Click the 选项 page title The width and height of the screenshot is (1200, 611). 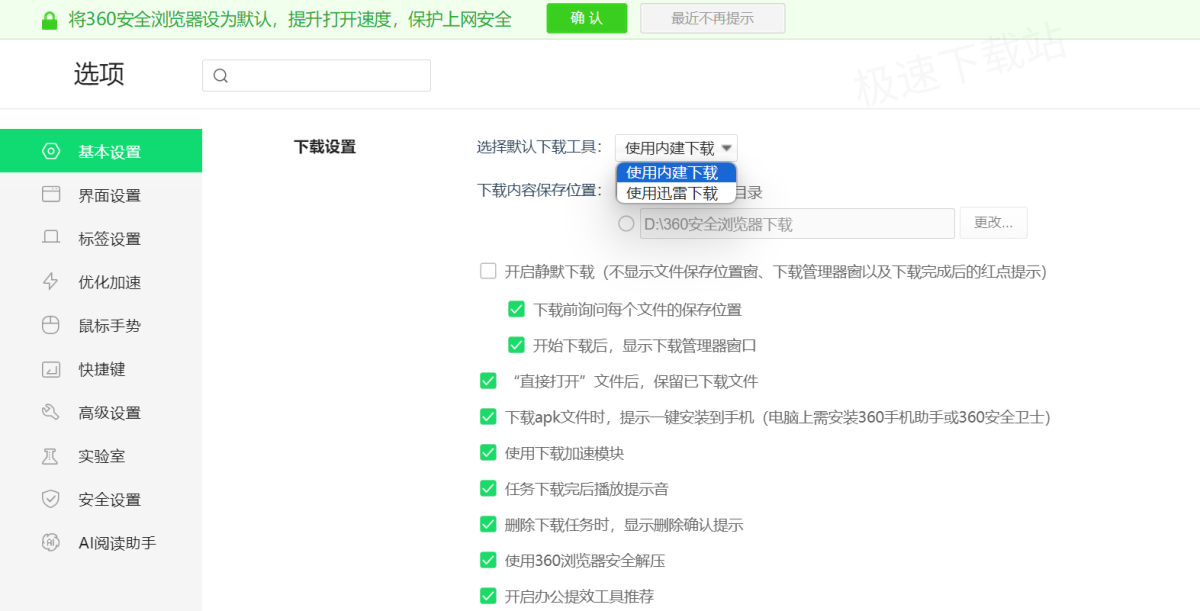click(x=99, y=74)
